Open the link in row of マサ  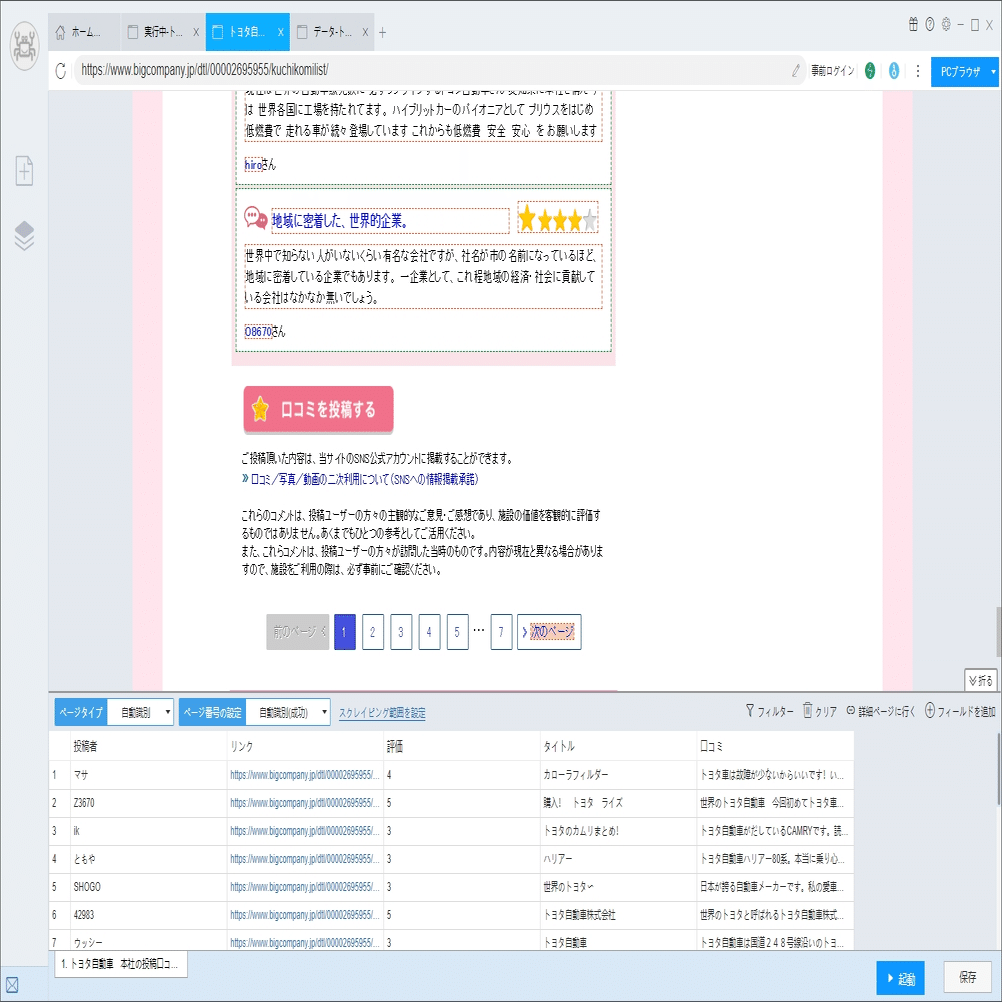tap(305, 775)
